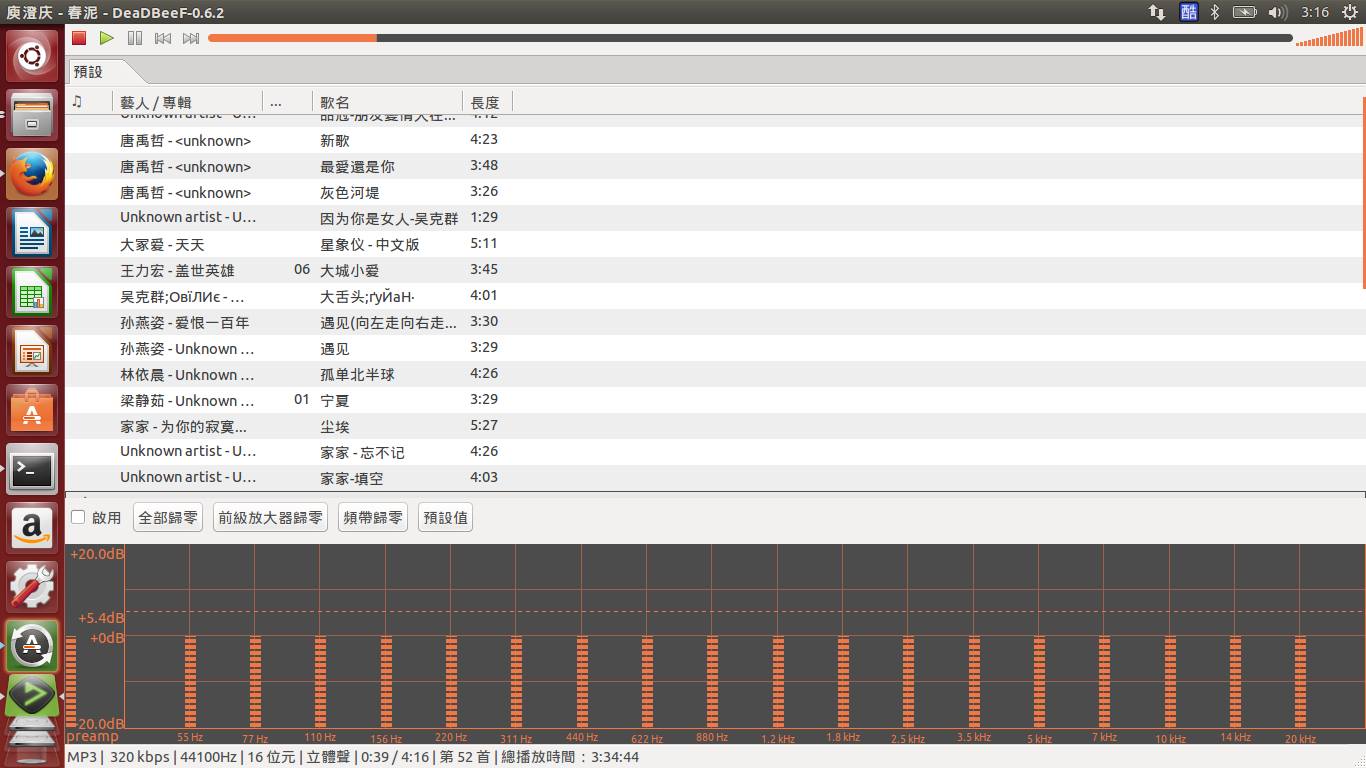Open LibreOffice Impress from launcher
Screen dimensions: 1366x768
pyautogui.click(x=32, y=351)
